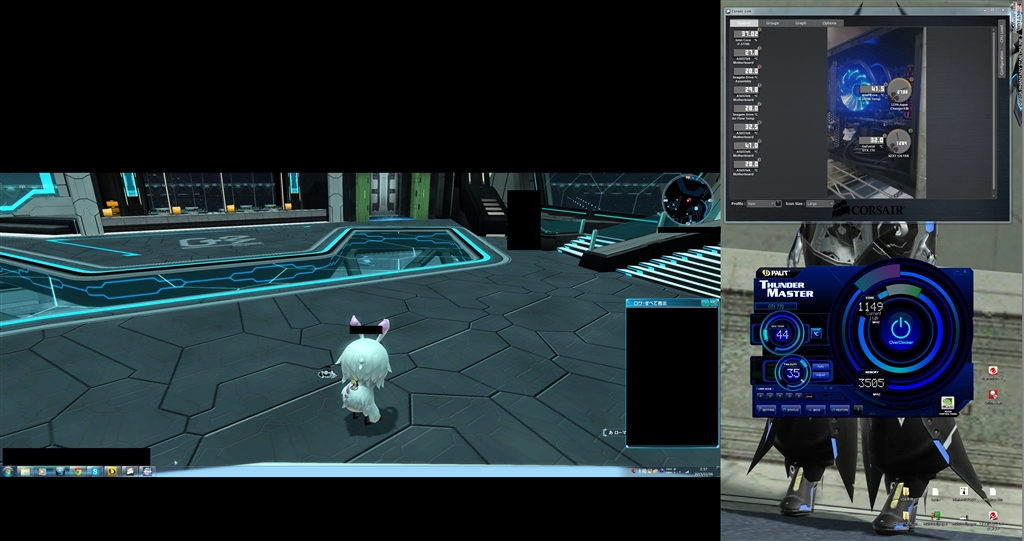Toggle the °C temperature unit button
The width and height of the screenshot is (1024, 541).
pyautogui.click(x=816, y=333)
